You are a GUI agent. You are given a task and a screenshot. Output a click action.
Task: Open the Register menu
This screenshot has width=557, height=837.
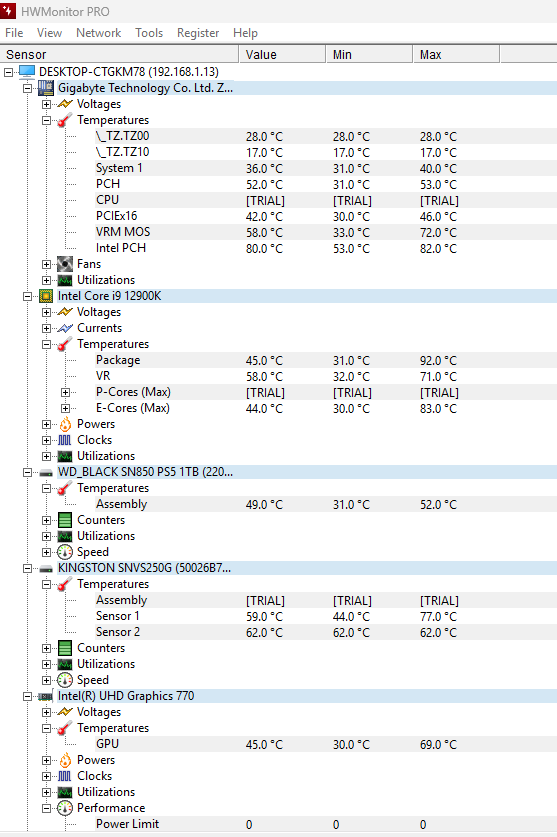(x=198, y=33)
